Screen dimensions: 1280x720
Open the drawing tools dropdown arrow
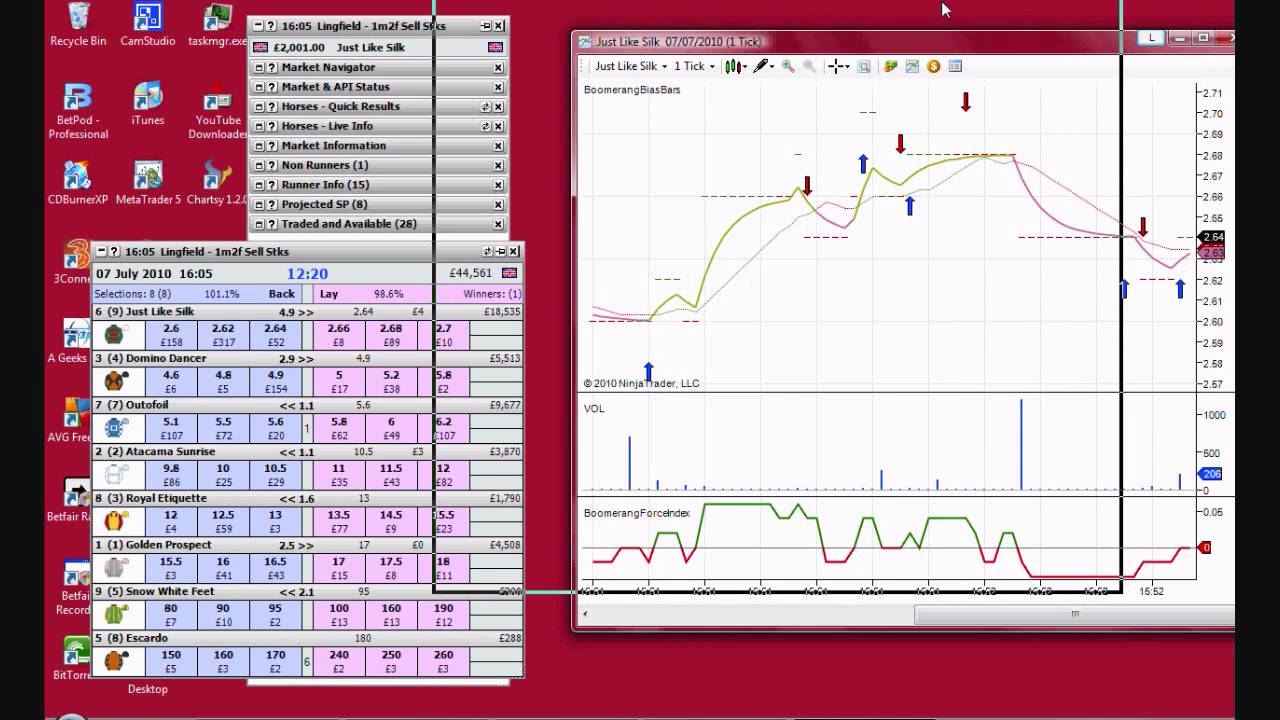pos(773,67)
